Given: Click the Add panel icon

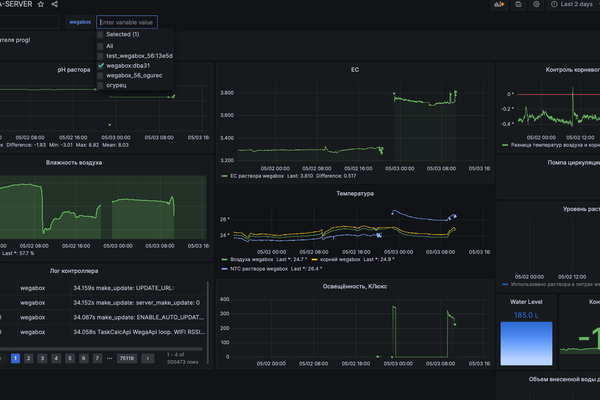Looking at the screenshot, I should [x=498, y=5].
